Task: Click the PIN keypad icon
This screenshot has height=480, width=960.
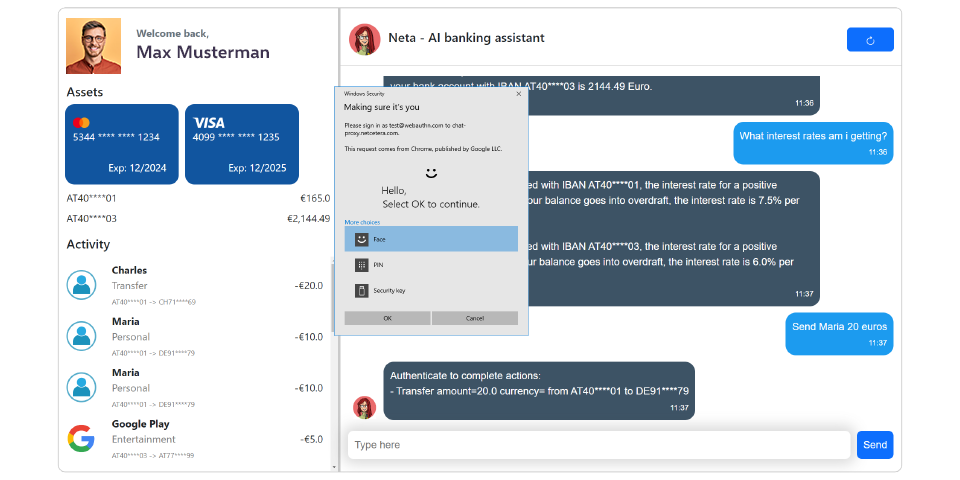Action: pyautogui.click(x=361, y=265)
